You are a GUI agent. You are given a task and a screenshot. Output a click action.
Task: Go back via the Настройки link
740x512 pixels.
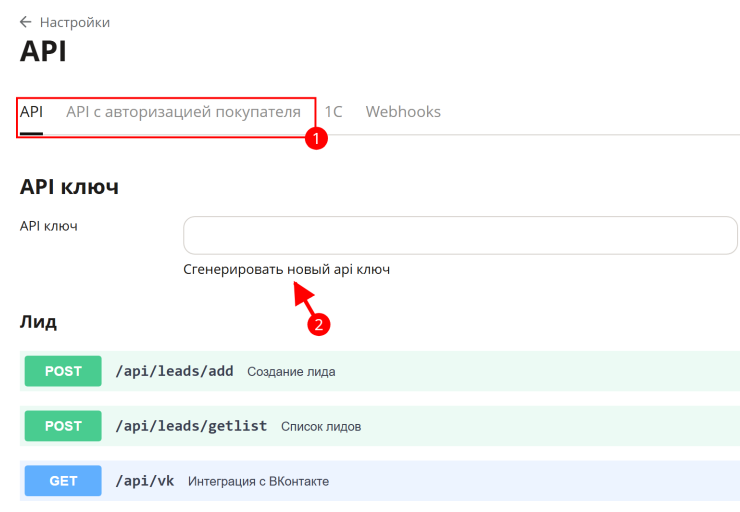coord(75,22)
